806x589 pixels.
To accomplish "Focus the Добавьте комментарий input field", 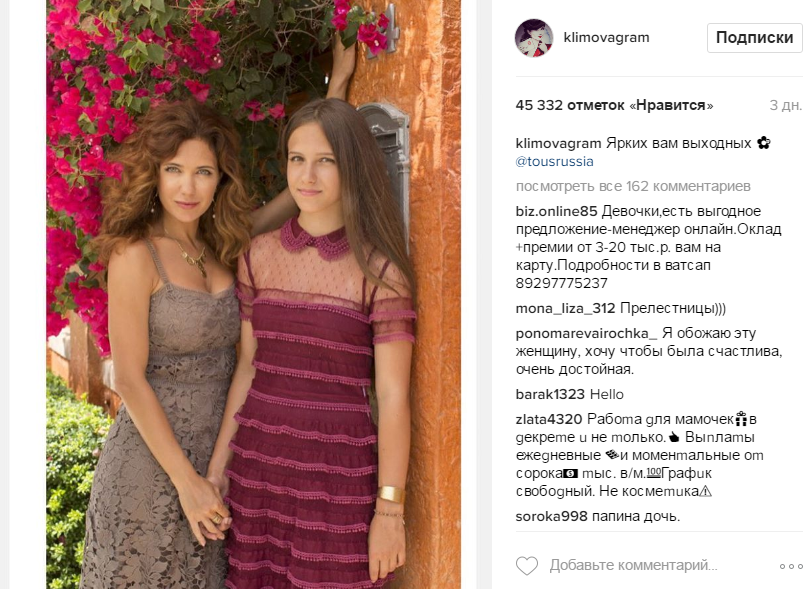I will 633,565.
